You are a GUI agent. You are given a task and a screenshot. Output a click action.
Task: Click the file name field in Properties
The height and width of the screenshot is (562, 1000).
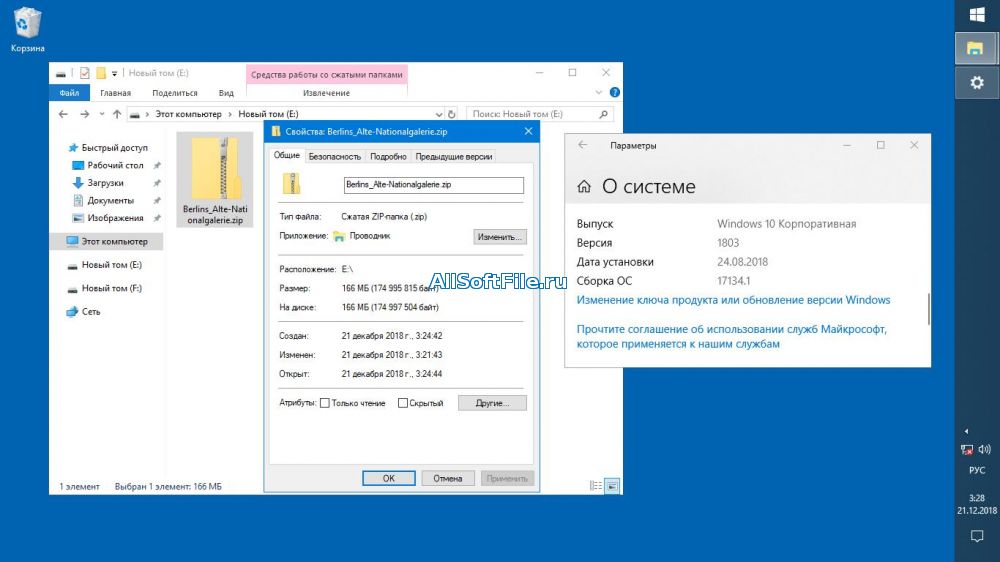432,185
